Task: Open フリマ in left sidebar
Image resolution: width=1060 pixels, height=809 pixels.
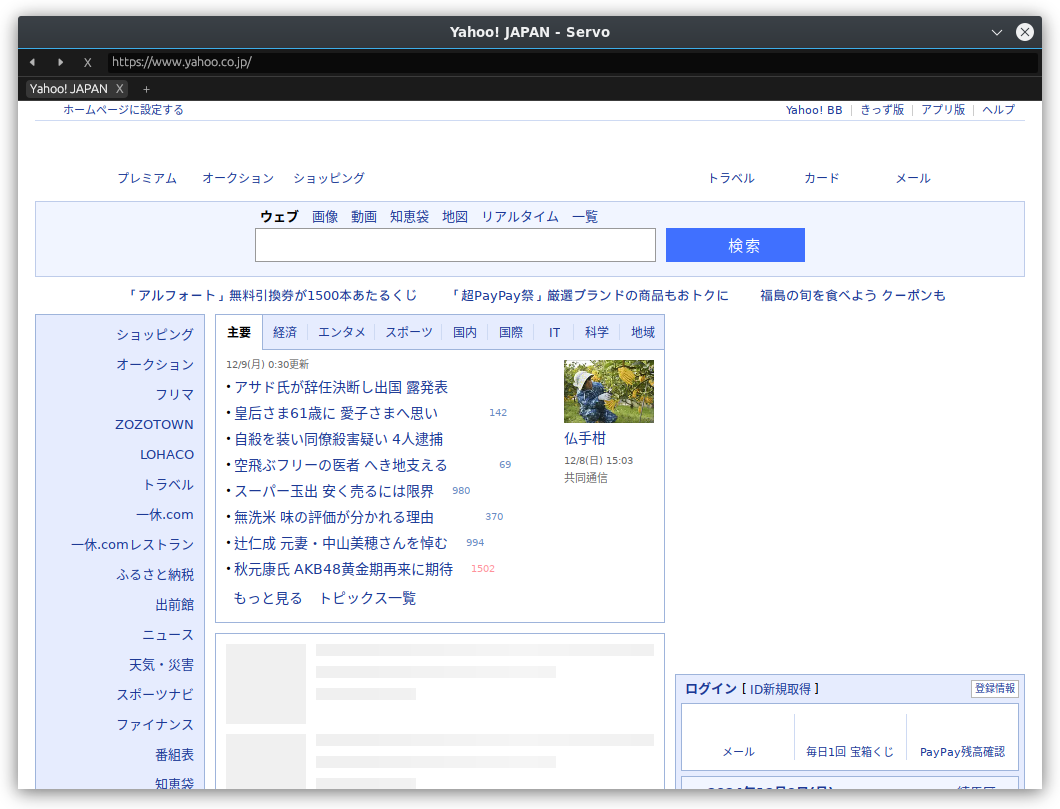Action: coord(174,395)
